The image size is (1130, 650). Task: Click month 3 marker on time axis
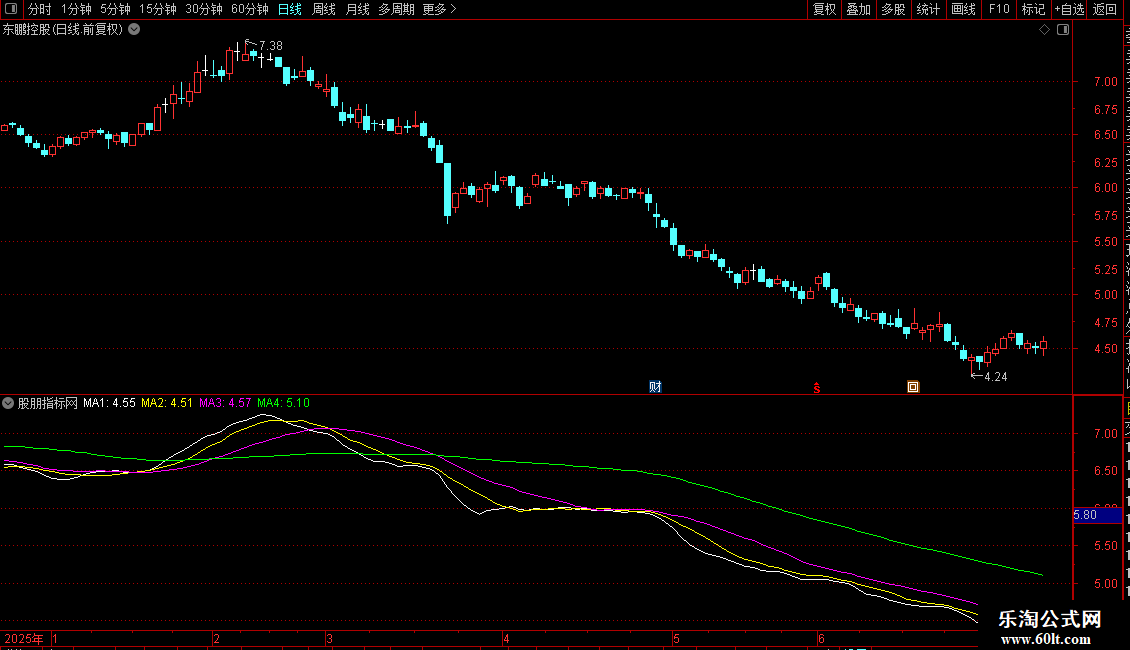tap(329, 638)
